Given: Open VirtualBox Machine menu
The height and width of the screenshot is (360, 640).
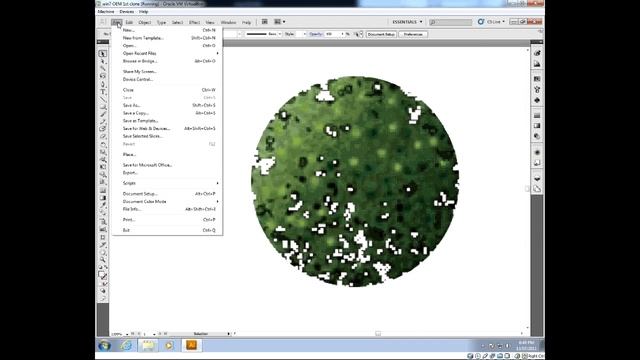Looking at the screenshot, I should click(x=106, y=11).
